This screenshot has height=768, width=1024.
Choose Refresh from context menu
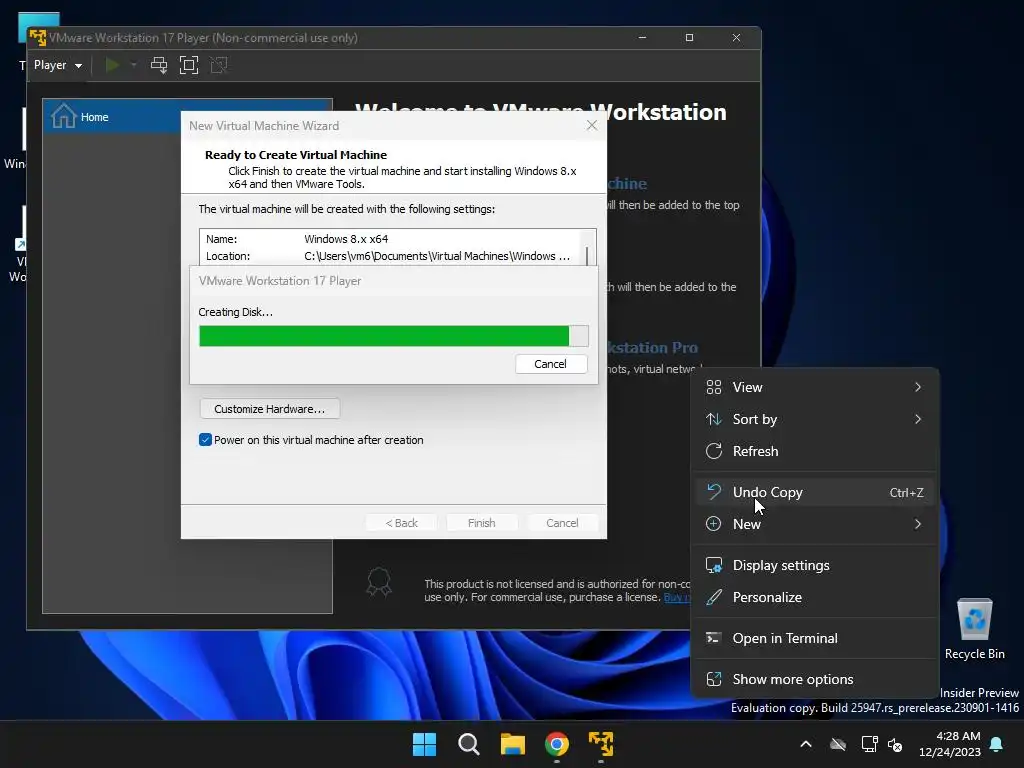point(814,451)
